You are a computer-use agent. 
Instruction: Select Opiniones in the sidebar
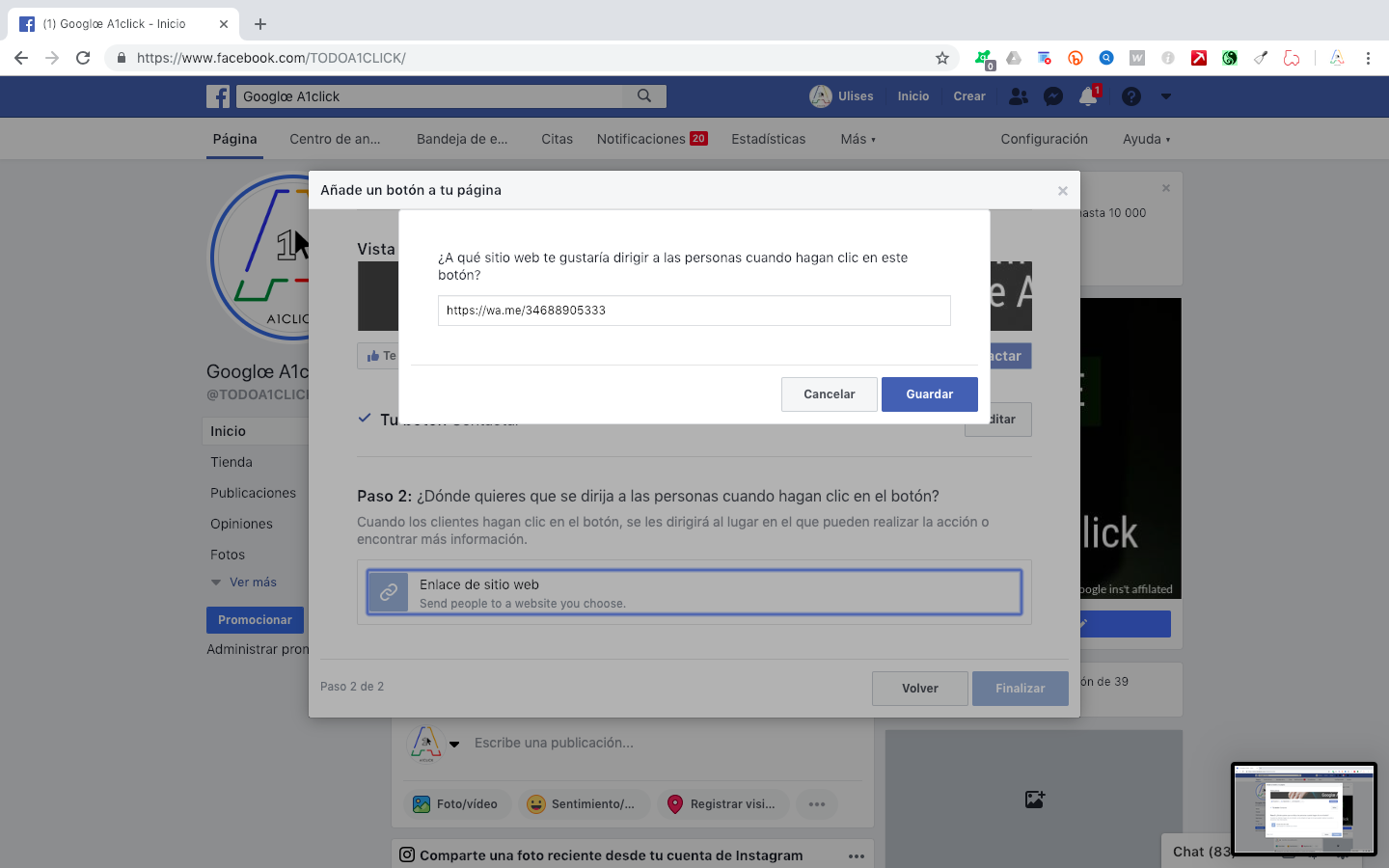(241, 524)
